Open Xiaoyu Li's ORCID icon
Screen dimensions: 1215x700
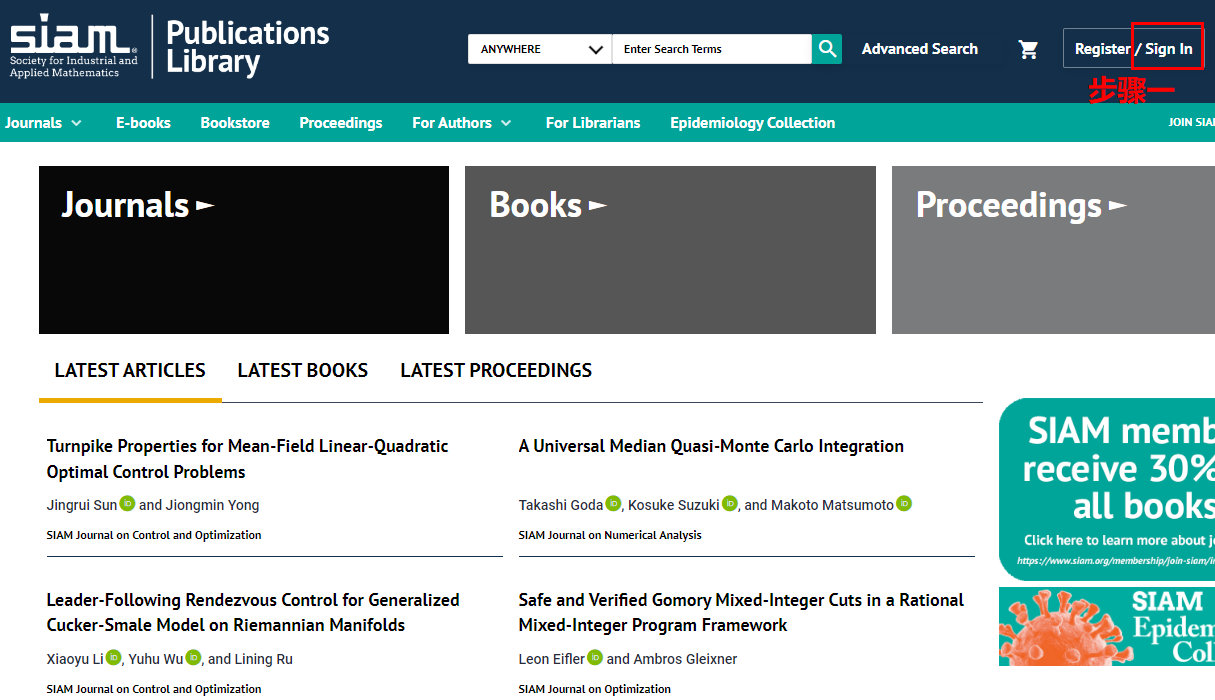pos(114,658)
